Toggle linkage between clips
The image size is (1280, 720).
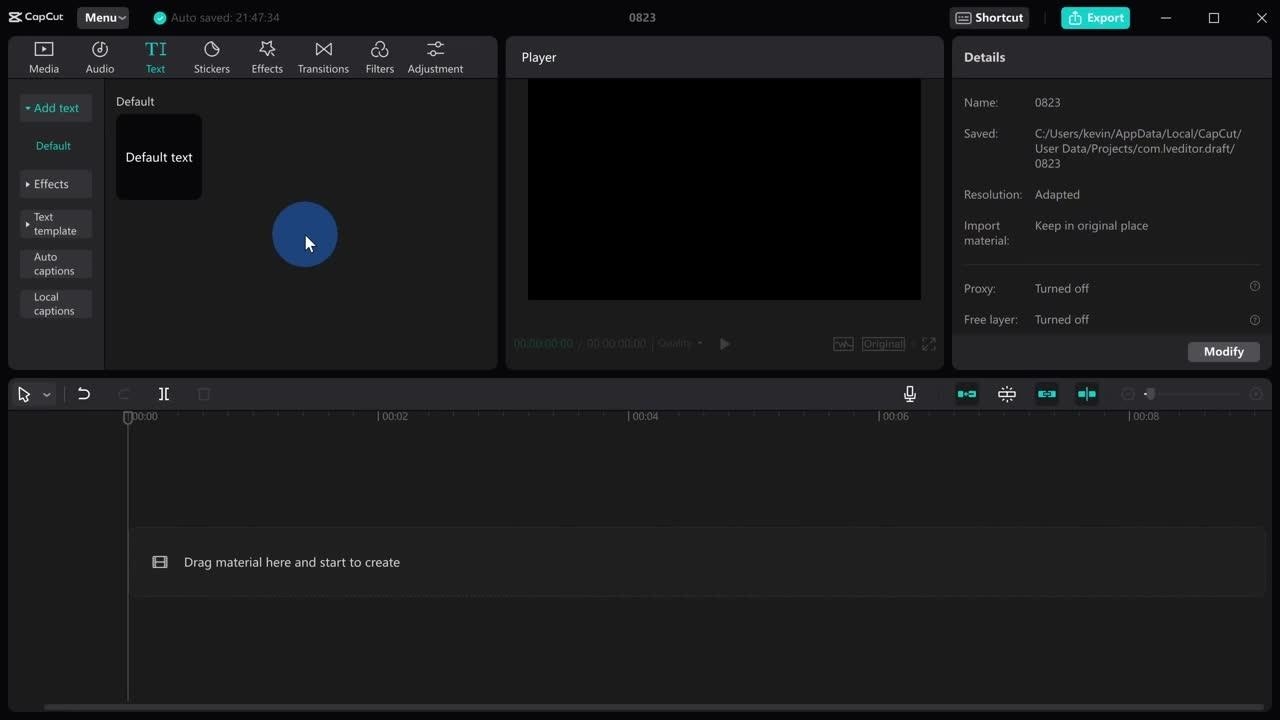tap(1047, 394)
